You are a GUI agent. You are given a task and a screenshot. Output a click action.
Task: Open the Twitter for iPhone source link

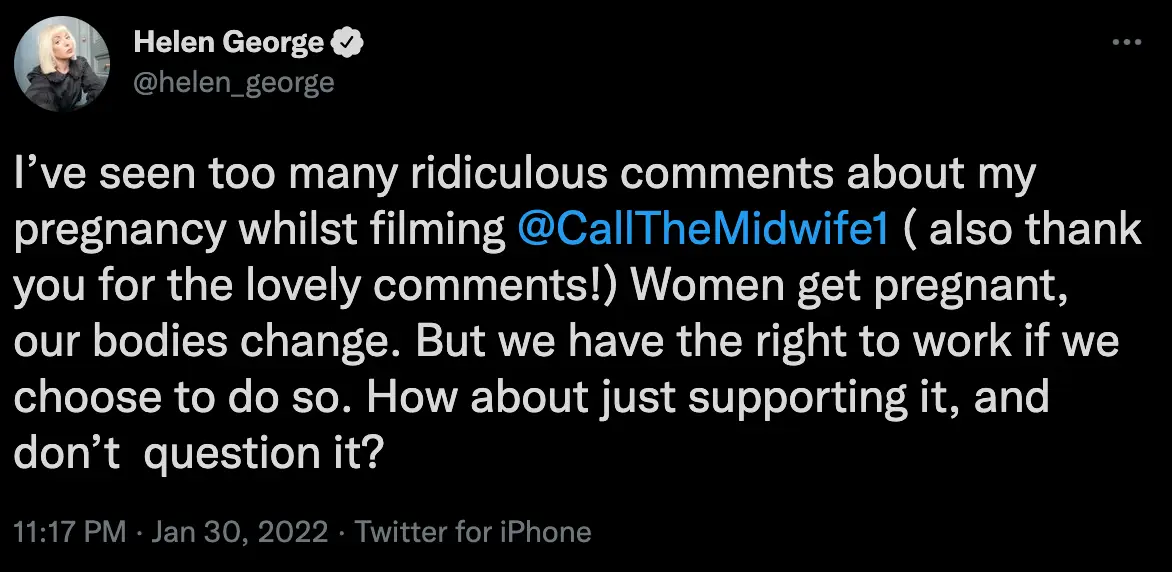[x=473, y=532]
